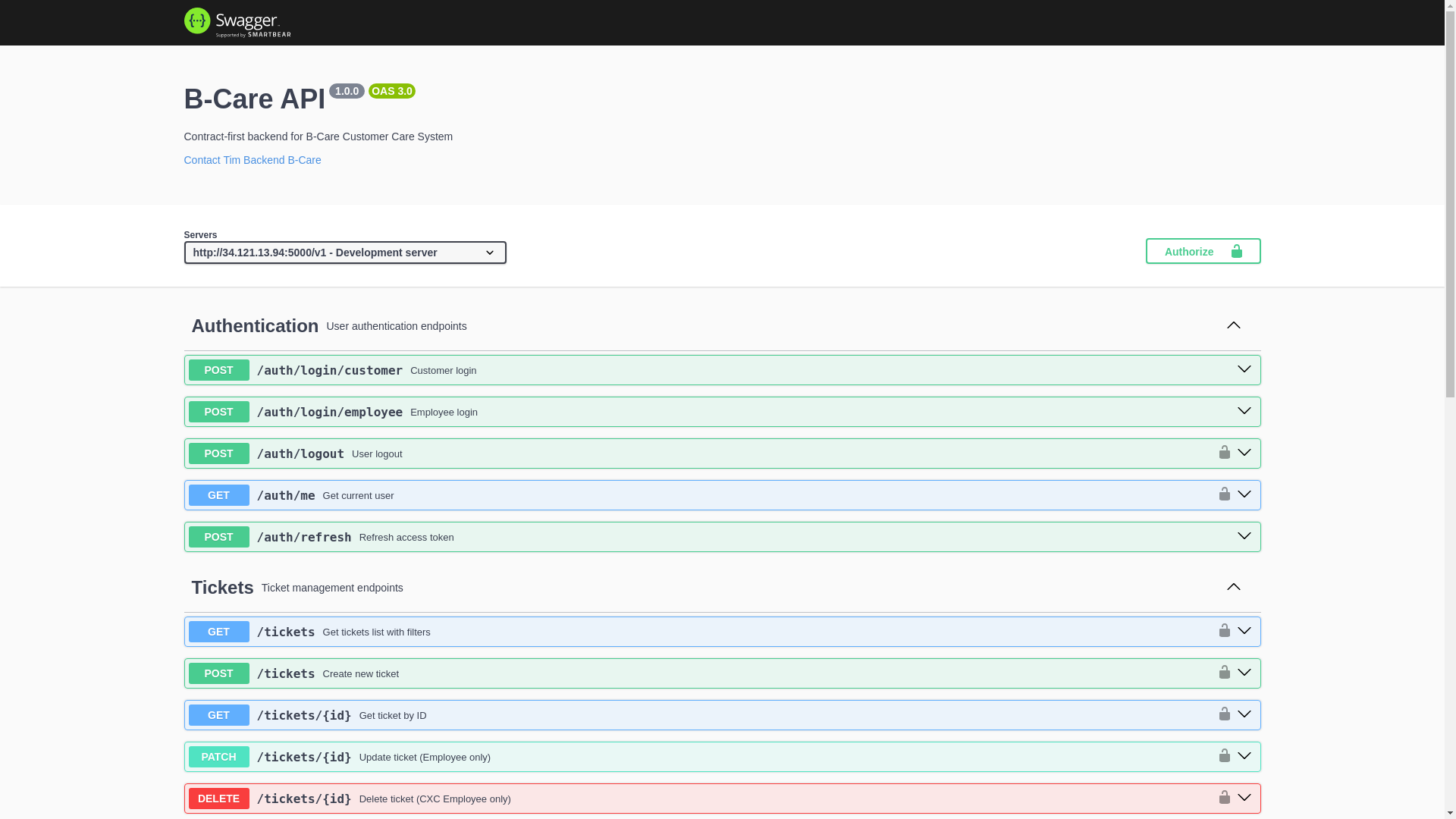
Task: Open the Servers dropdown
Action: [345, 253]
